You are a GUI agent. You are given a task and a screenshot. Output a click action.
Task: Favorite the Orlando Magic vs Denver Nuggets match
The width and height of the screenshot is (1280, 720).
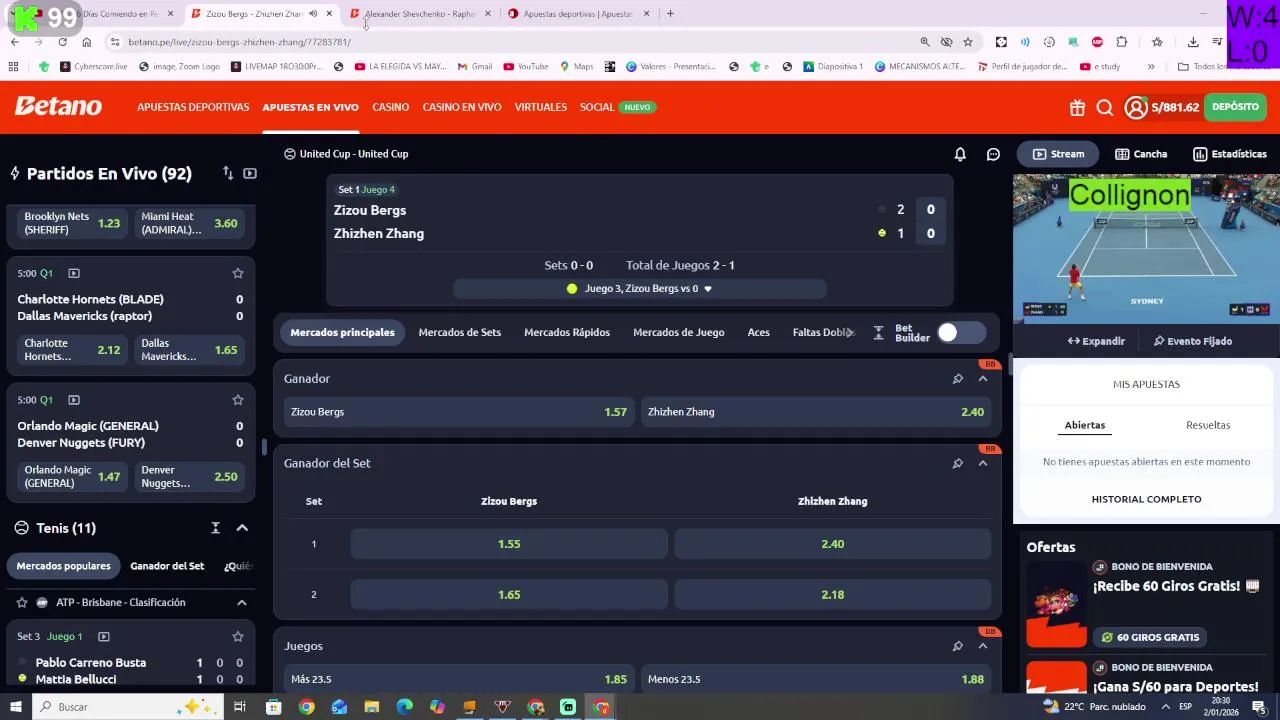click(238, 400)
